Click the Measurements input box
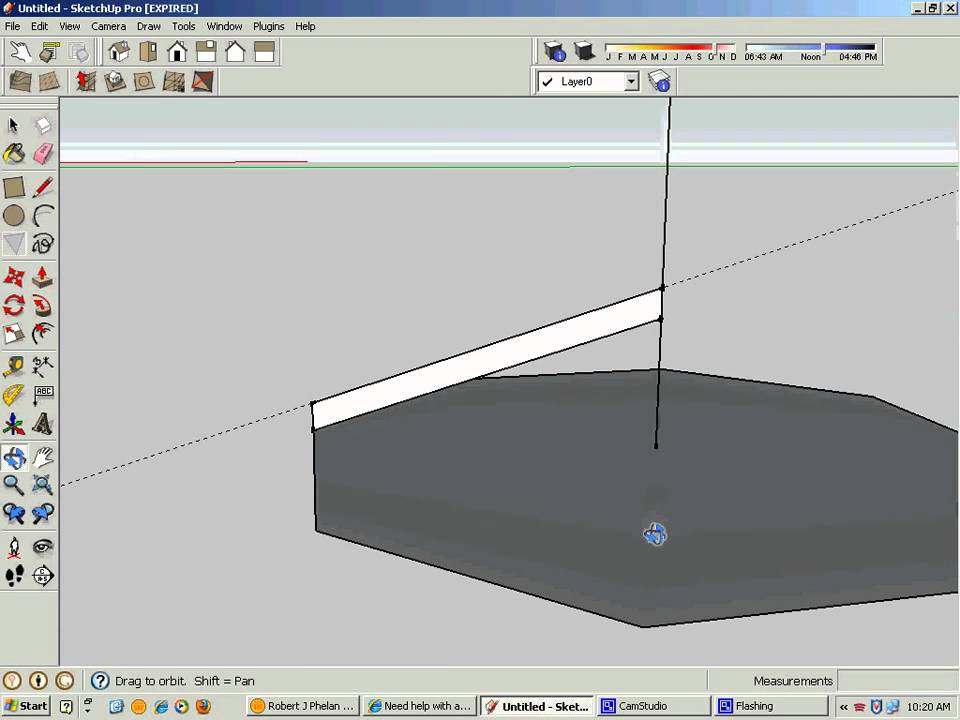The width and height of the screenshot is (960, 720). 897,681
